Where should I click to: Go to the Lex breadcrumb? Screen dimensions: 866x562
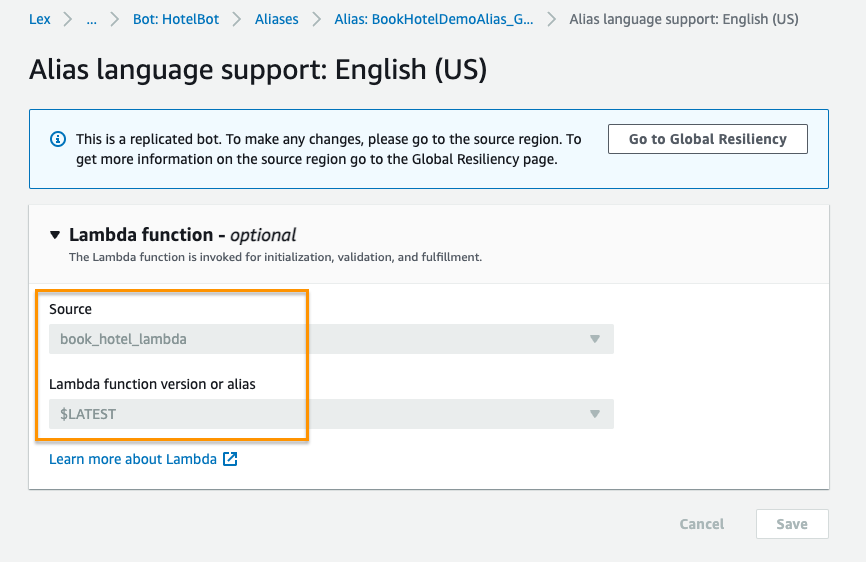[40, 19]
